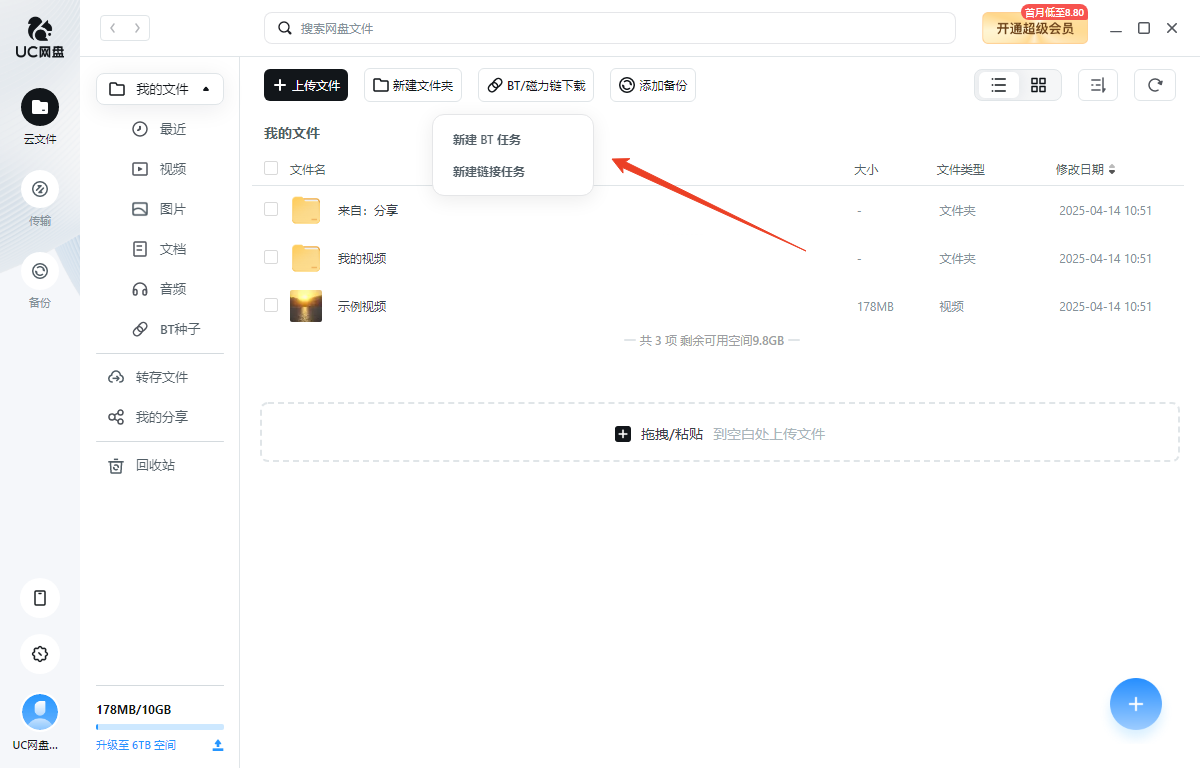
Task: Click the BT/磁力链下载 button
Action: 536,85
